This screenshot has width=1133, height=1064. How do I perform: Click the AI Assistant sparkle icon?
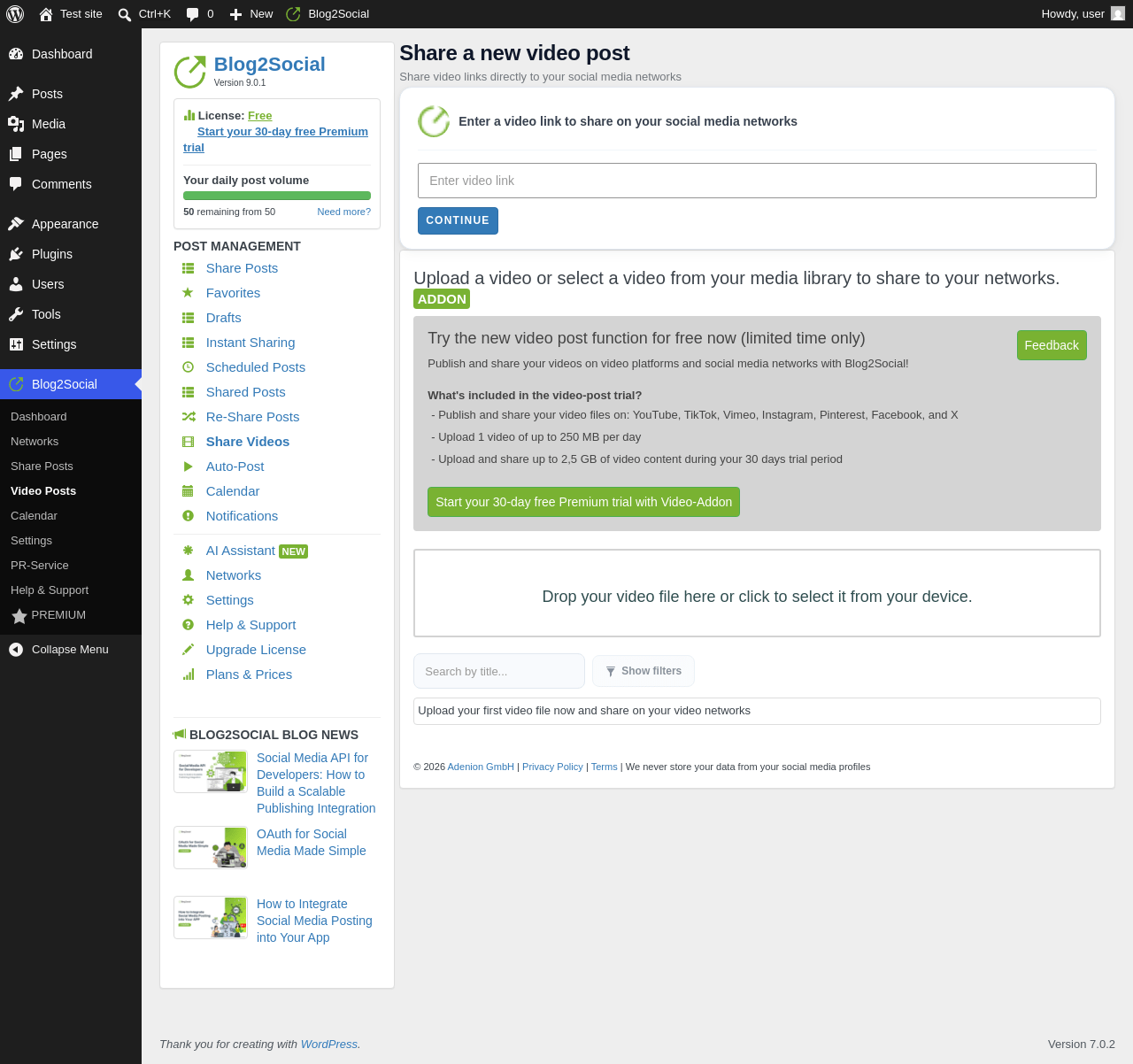click(x=188, y=550)
